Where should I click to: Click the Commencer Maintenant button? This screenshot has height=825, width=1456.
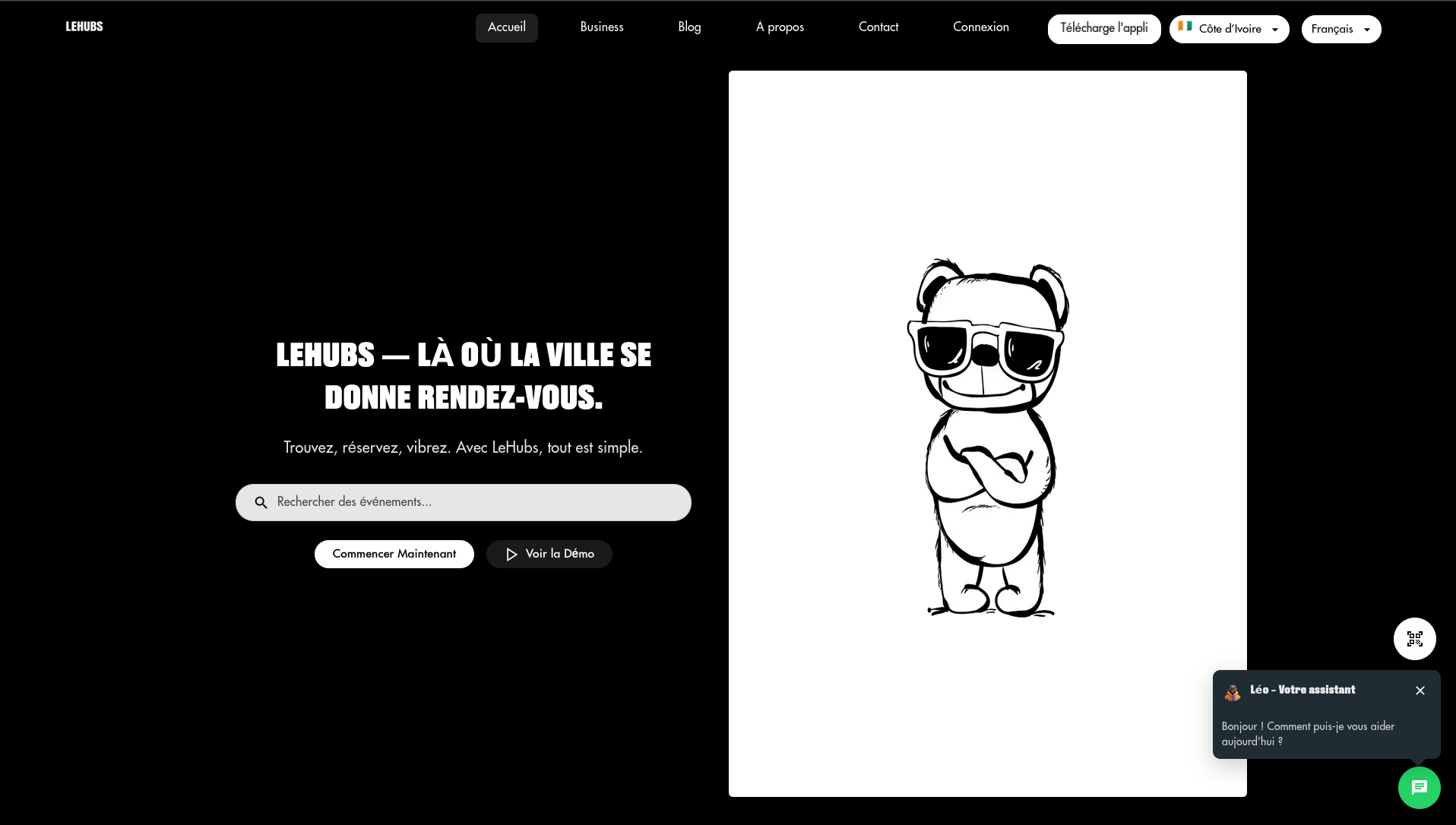tap(394, 555)
